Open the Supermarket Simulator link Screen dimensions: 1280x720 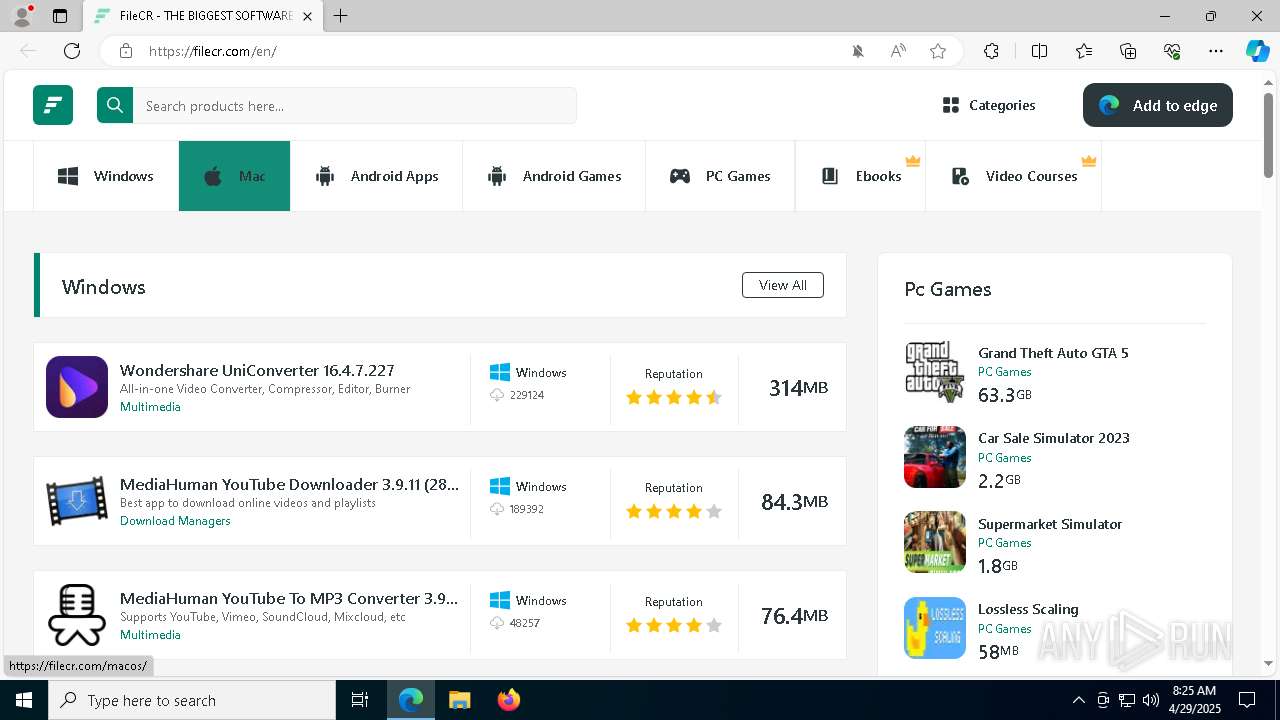[1050, 524]
